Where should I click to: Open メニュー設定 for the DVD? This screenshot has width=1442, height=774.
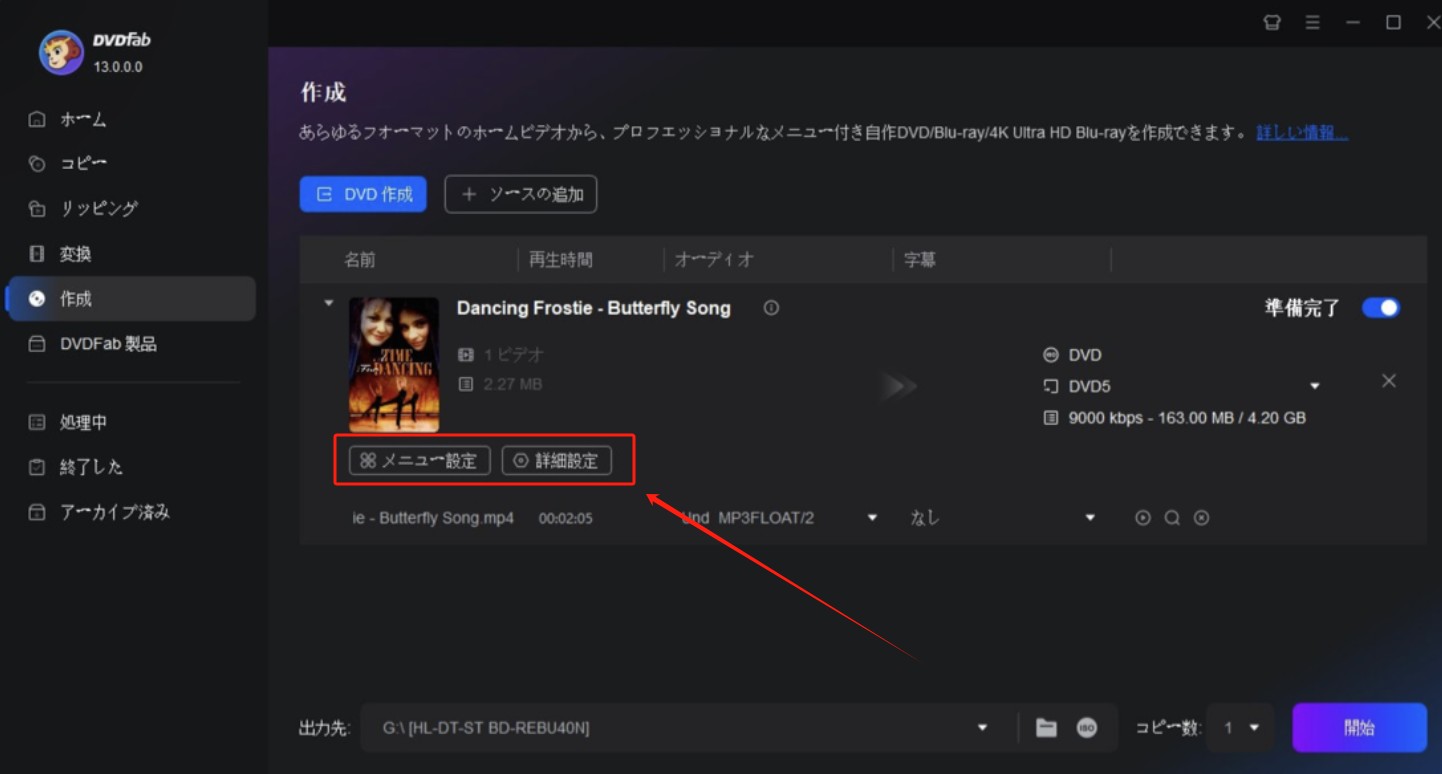coord(420,461)
